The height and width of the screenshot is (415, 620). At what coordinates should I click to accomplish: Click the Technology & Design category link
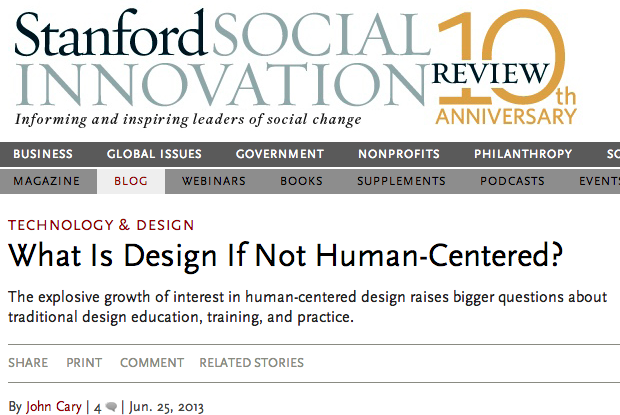101,225
